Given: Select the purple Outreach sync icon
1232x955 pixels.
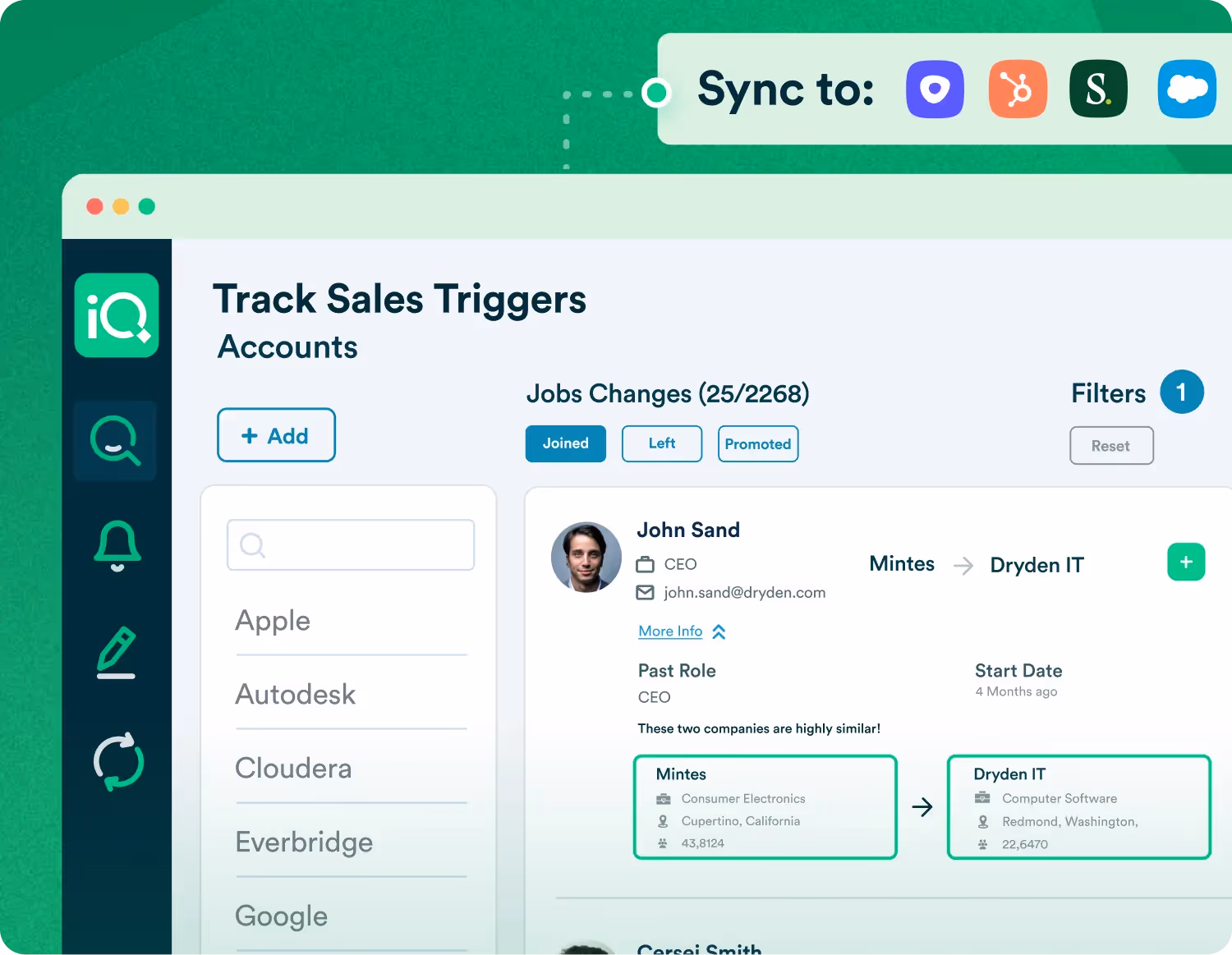Looking at the screenshot, I should 935,90.
